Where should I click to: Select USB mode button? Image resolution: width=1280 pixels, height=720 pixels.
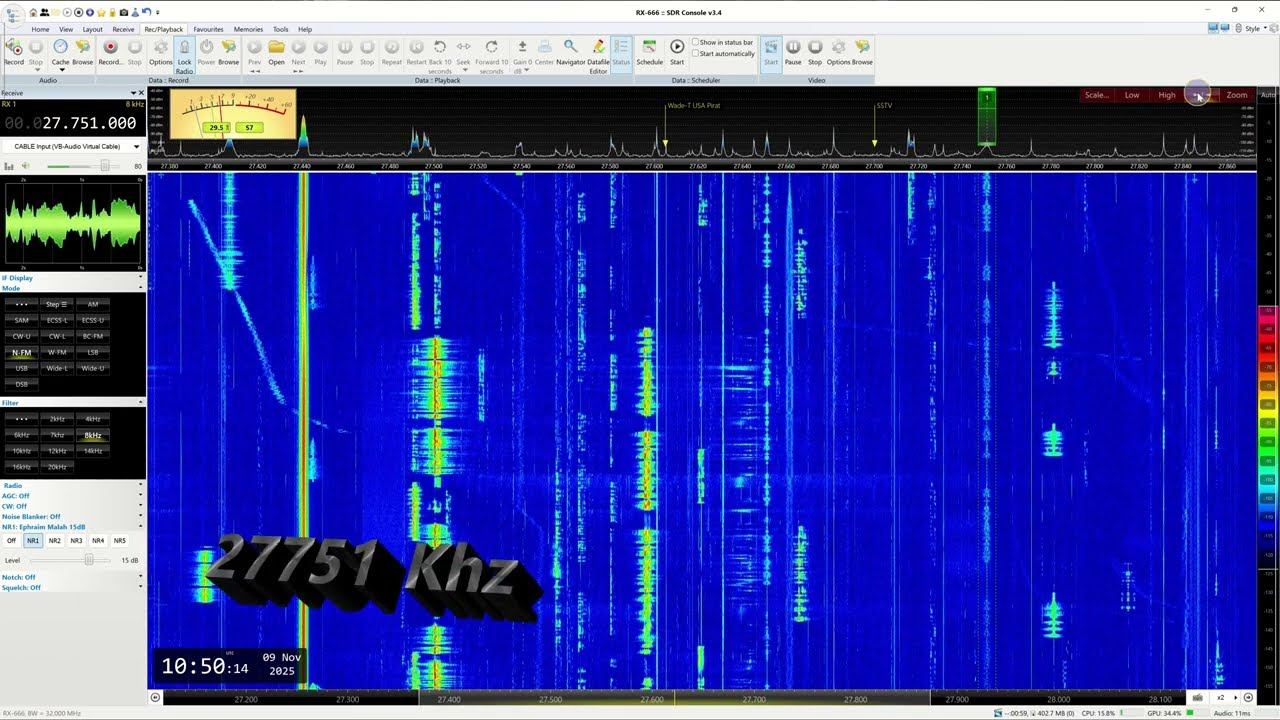tap(22, 368)
